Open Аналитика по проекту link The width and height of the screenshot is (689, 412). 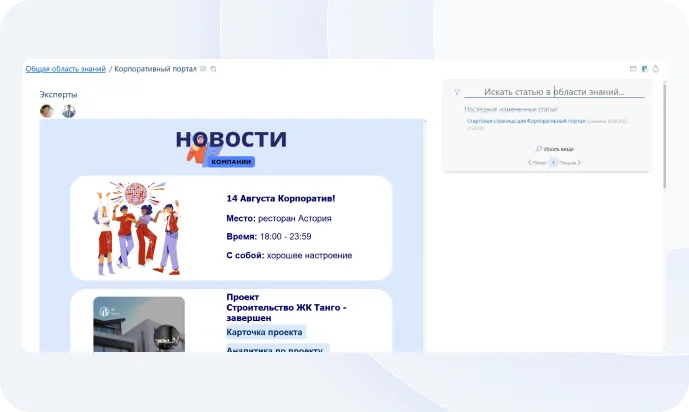(x=277, y=349)
